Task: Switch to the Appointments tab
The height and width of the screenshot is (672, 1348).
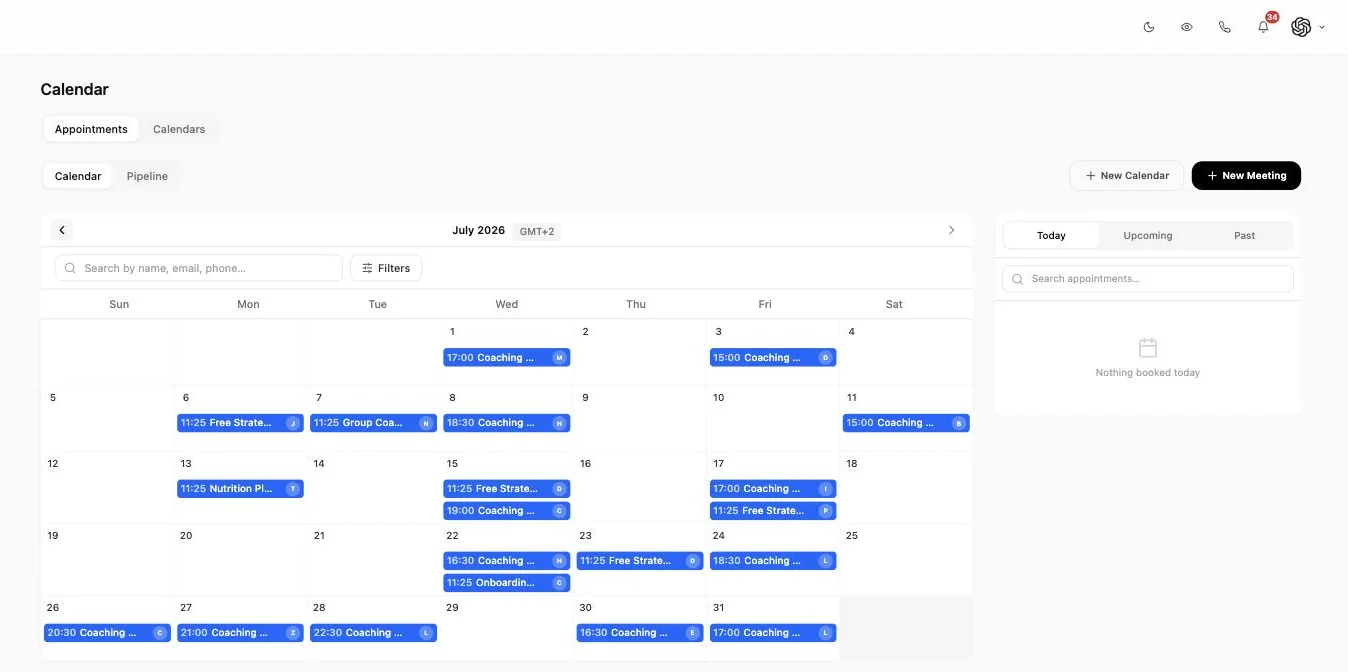Action: point(91,129)
